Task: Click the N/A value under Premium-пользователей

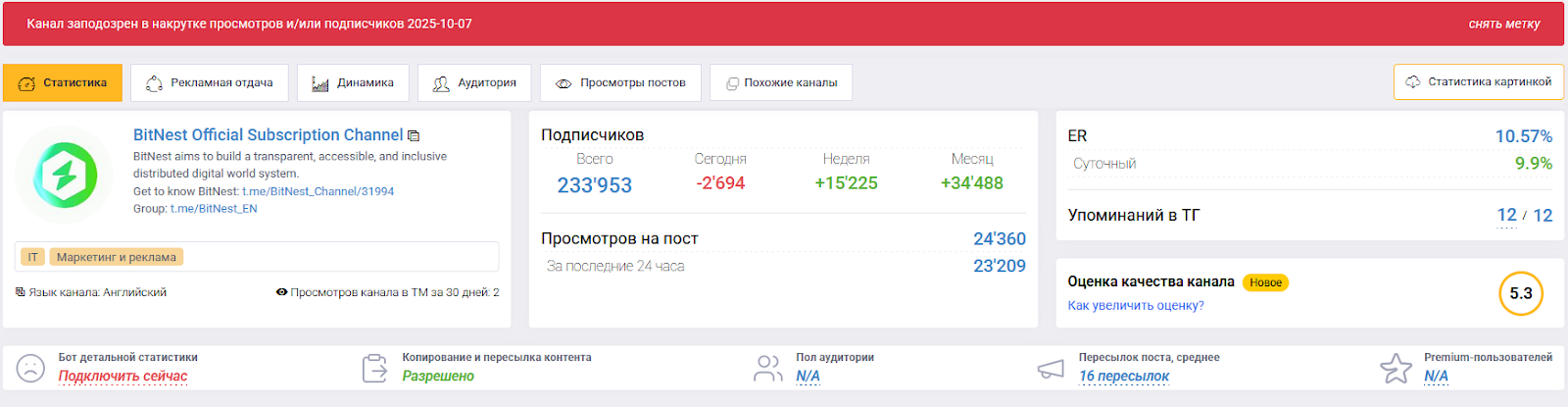Action: 1436,377
